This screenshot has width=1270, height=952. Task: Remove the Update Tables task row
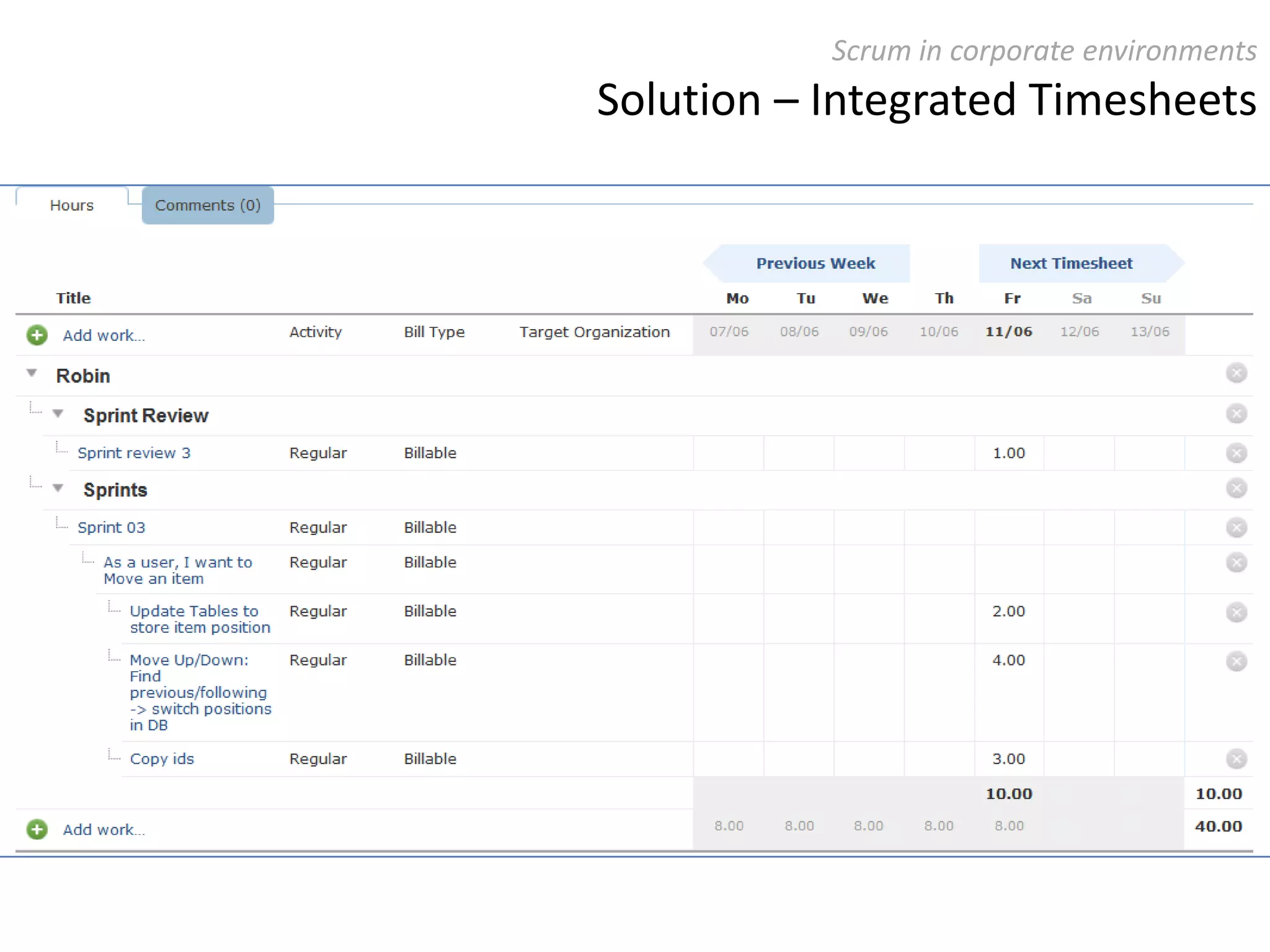[x=1236, y=612]
